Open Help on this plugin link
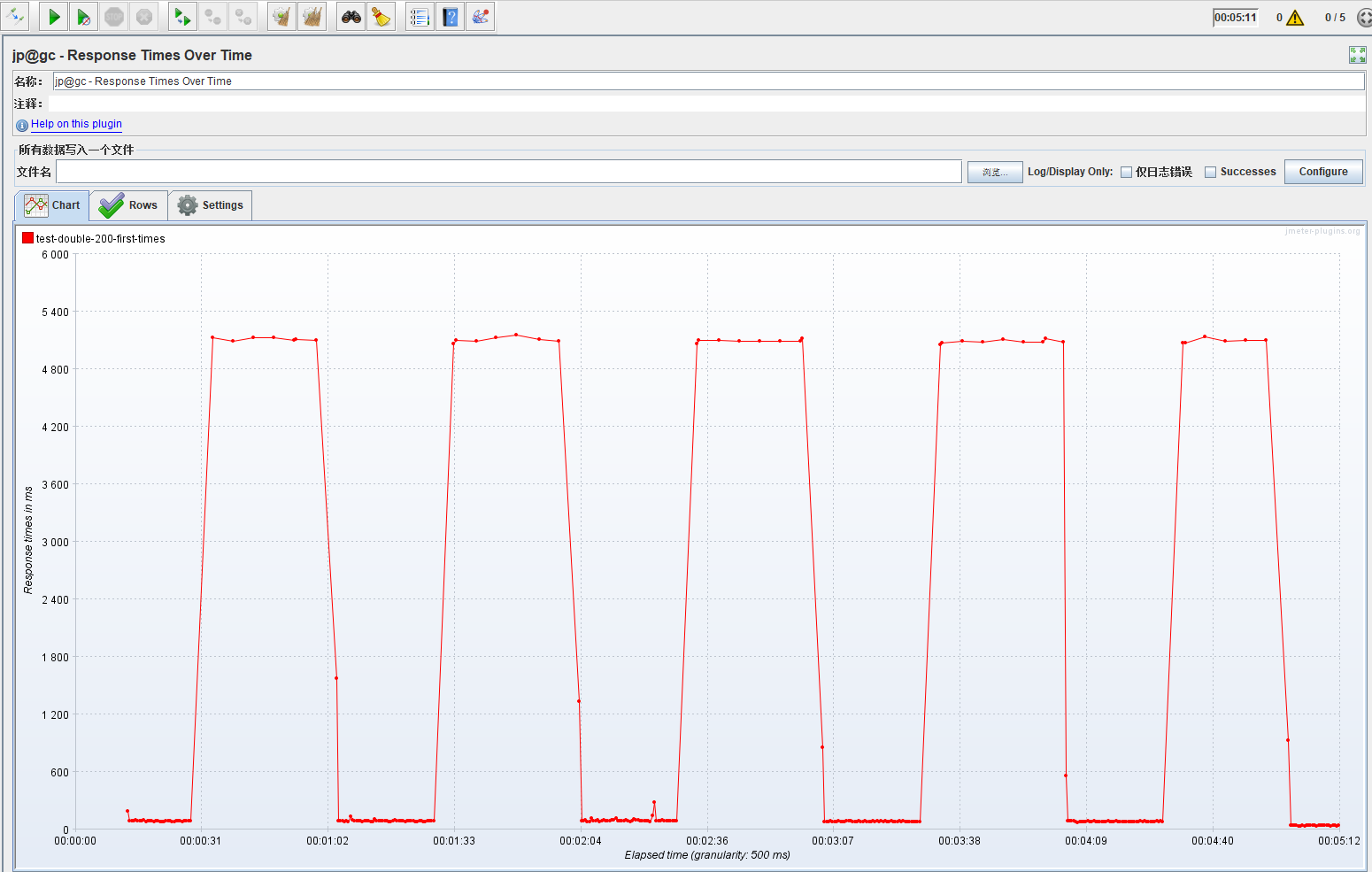The width and height of the screenshot is (1372, 872). pyautogui.click(x=76, y=124)
